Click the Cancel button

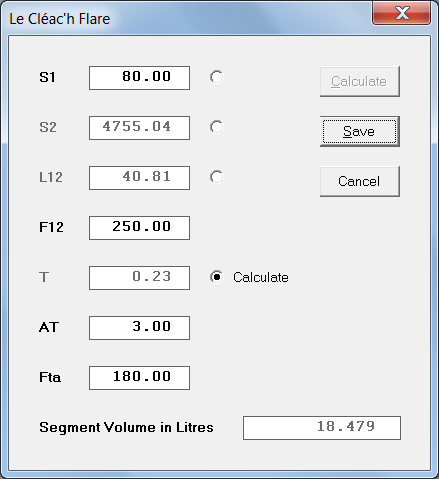click(x=360, y=181)
